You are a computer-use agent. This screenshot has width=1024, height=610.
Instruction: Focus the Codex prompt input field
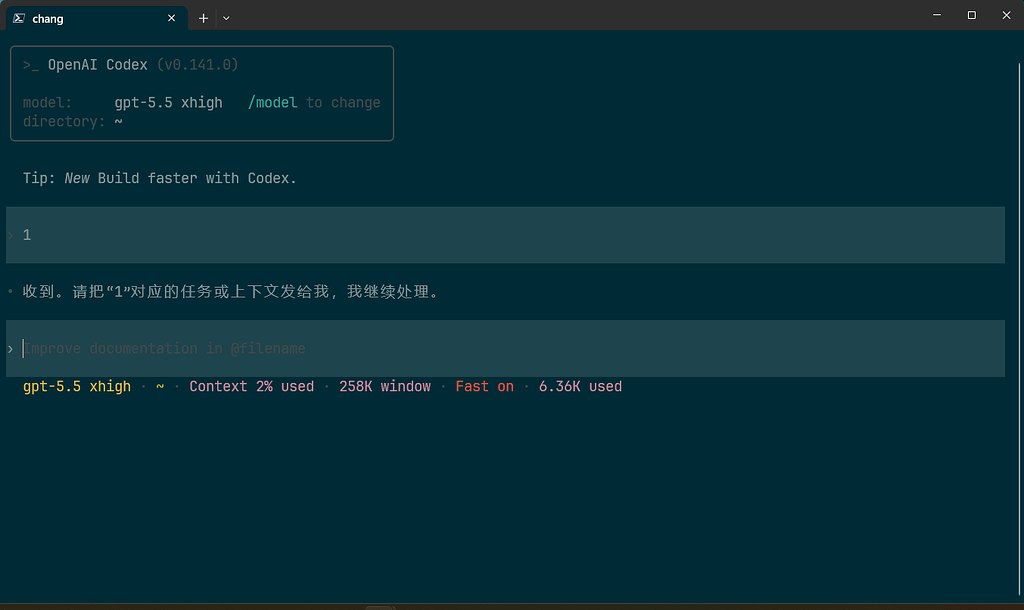[505, 348]
